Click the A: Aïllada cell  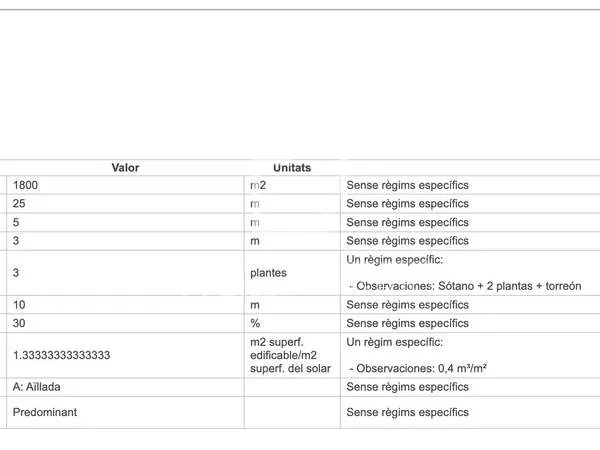click(125, 387)
